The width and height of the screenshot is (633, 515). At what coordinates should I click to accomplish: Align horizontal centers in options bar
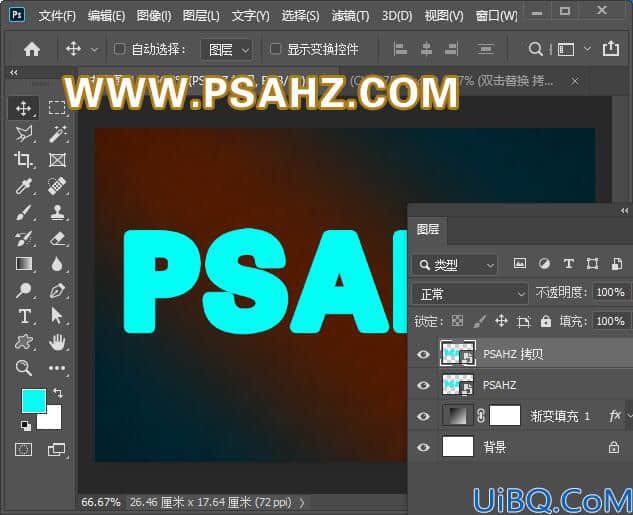click(x=426, y=49)
